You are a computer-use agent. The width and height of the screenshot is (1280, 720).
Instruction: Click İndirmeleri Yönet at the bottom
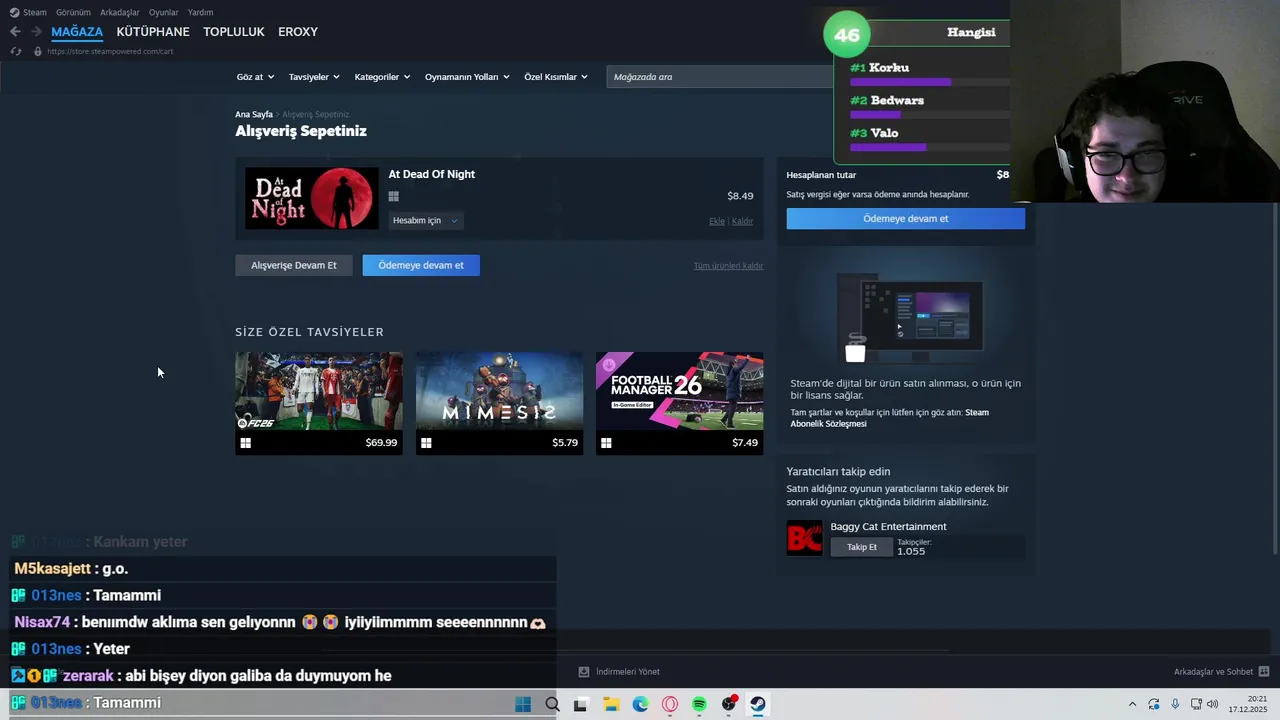pos(628,672)
